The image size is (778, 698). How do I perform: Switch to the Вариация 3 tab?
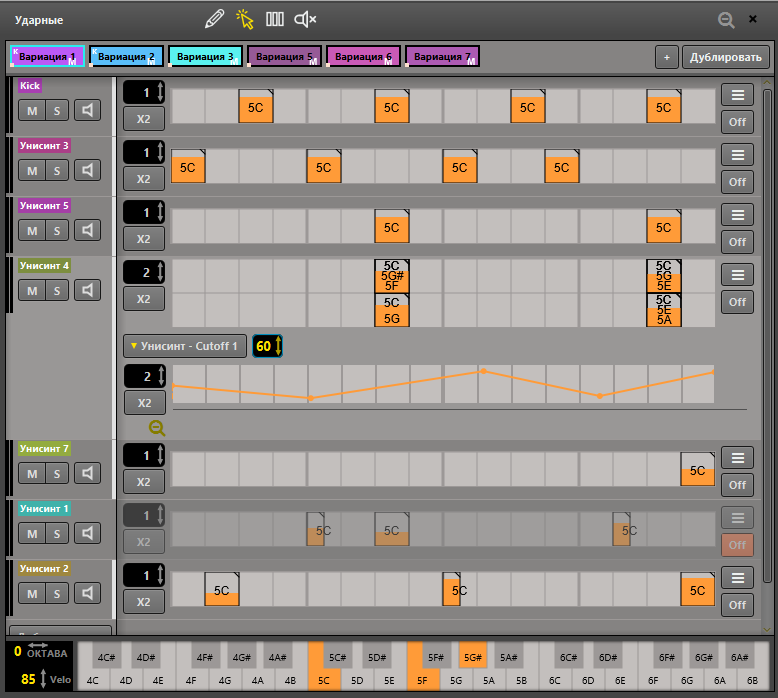coord(205,57)
